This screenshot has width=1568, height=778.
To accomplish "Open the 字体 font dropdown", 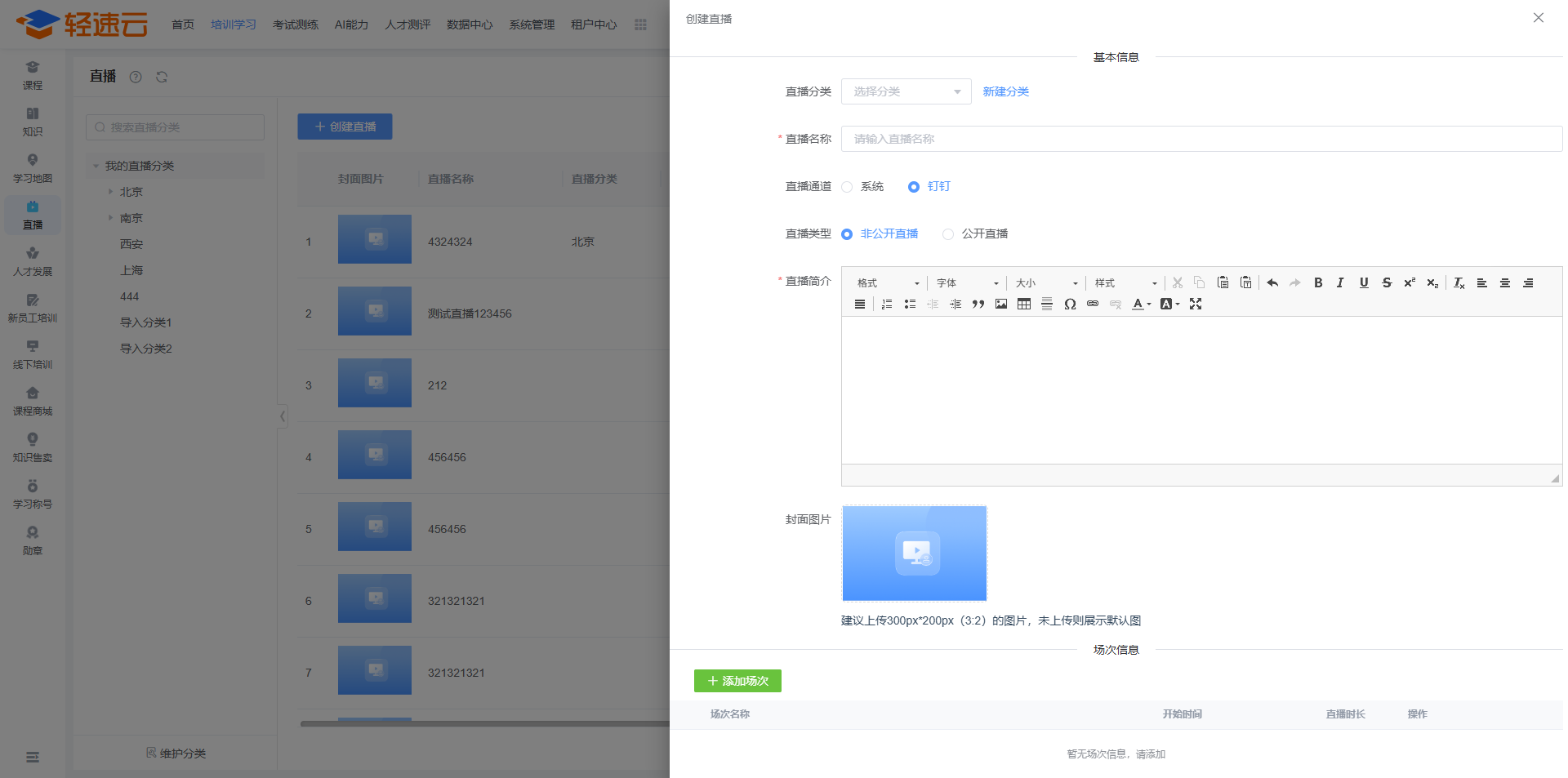I will pos(967,283).
